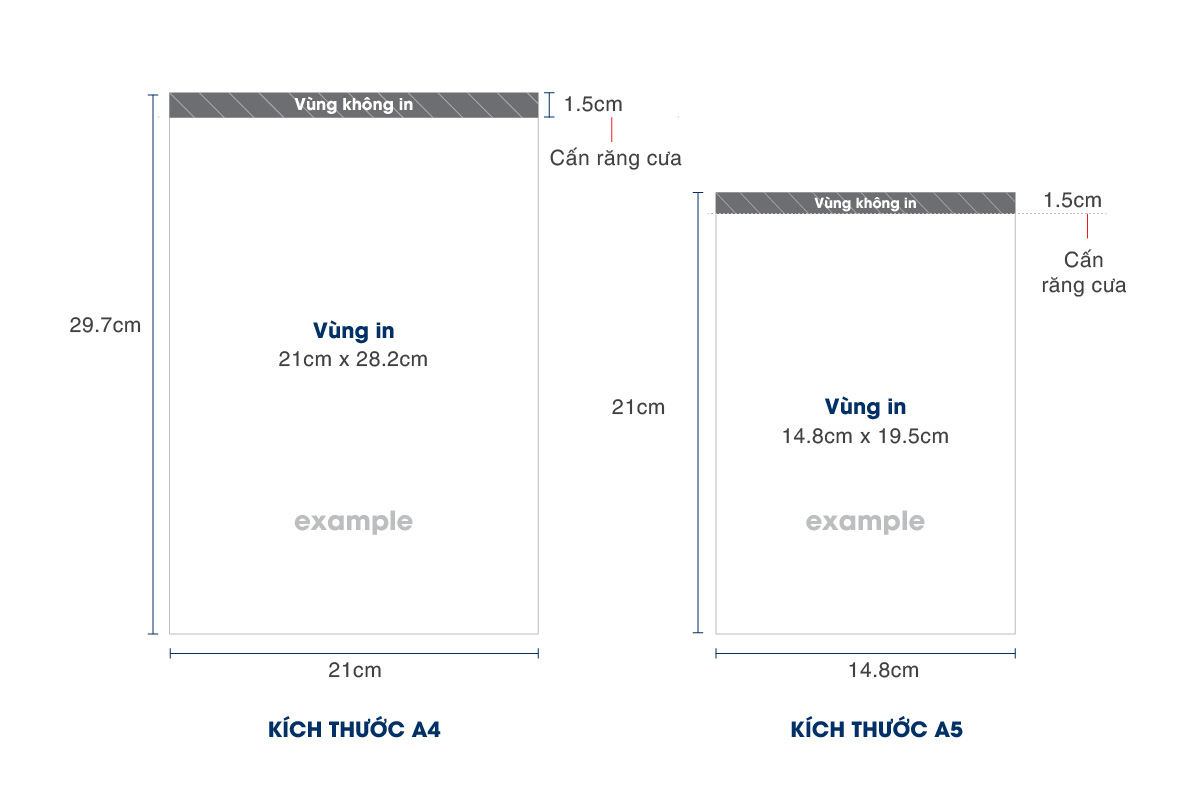This screenshot has width=1201, height=801.
Task: Click the A5 'Vùng không in' gray banner
Action: [865, 203]
